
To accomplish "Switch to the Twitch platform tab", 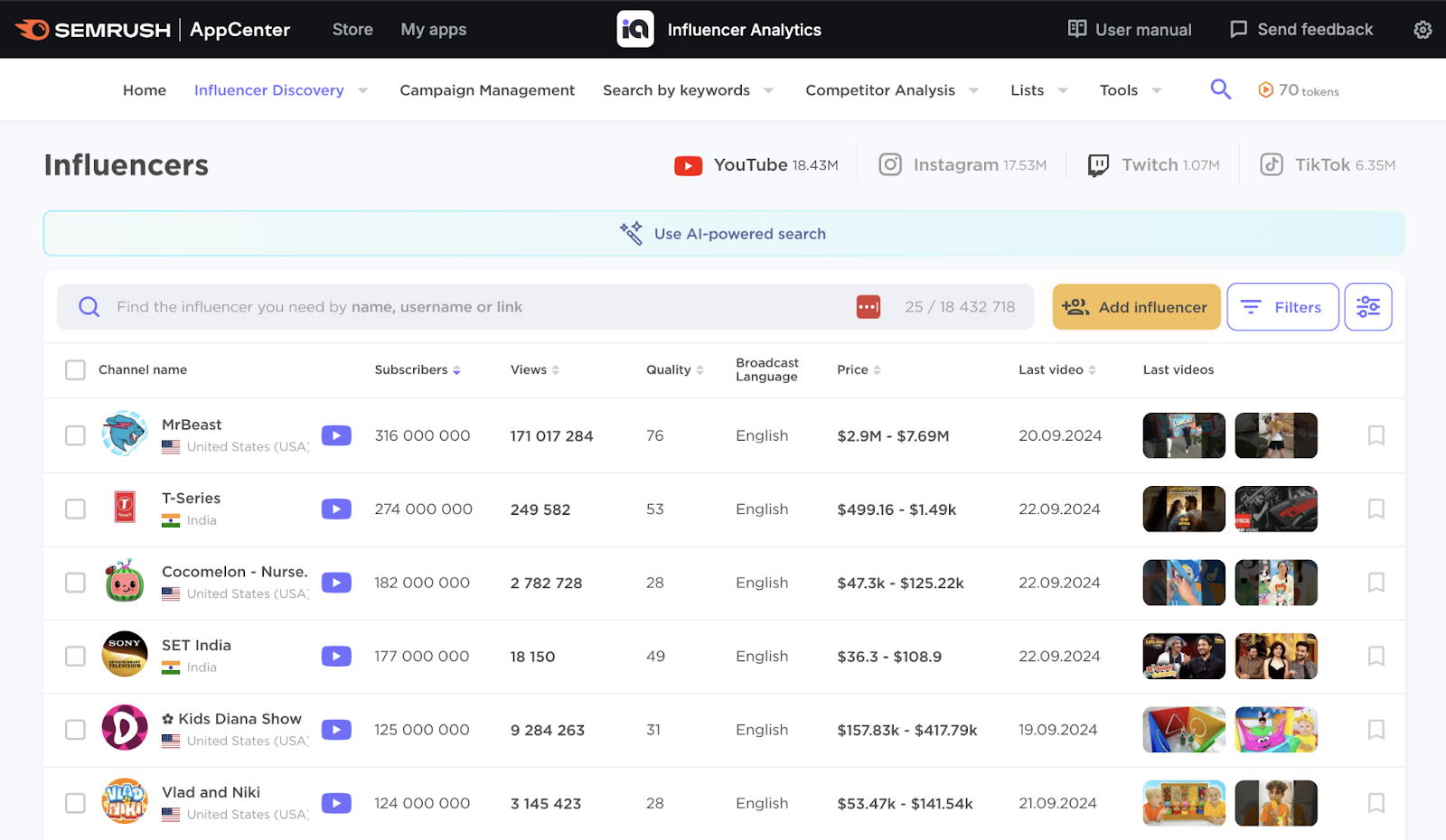I will [1153, 165].
